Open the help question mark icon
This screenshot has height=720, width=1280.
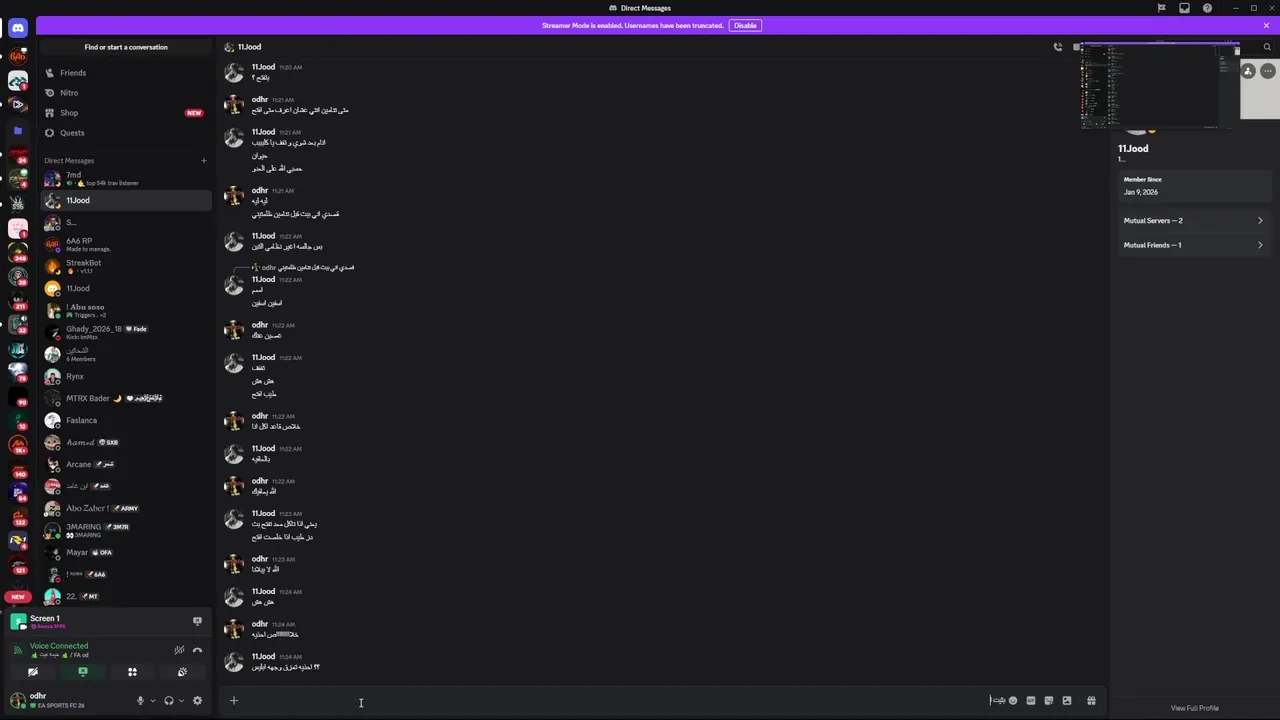(x=1207, y=8)
